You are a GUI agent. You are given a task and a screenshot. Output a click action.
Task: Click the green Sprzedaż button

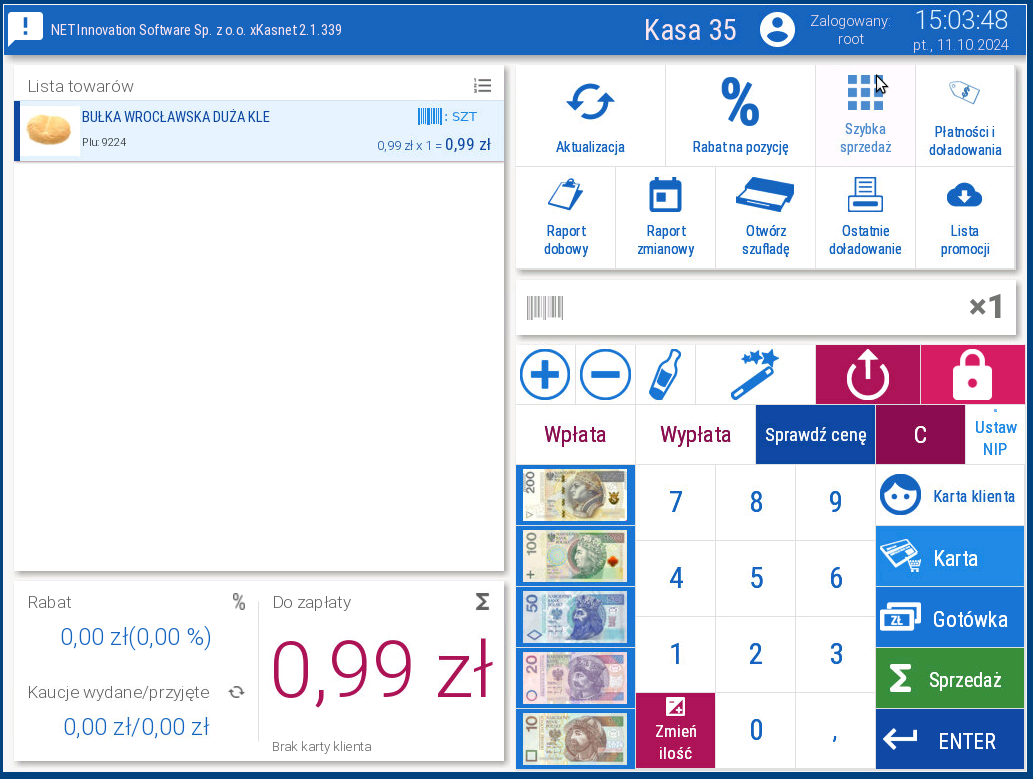950,679
